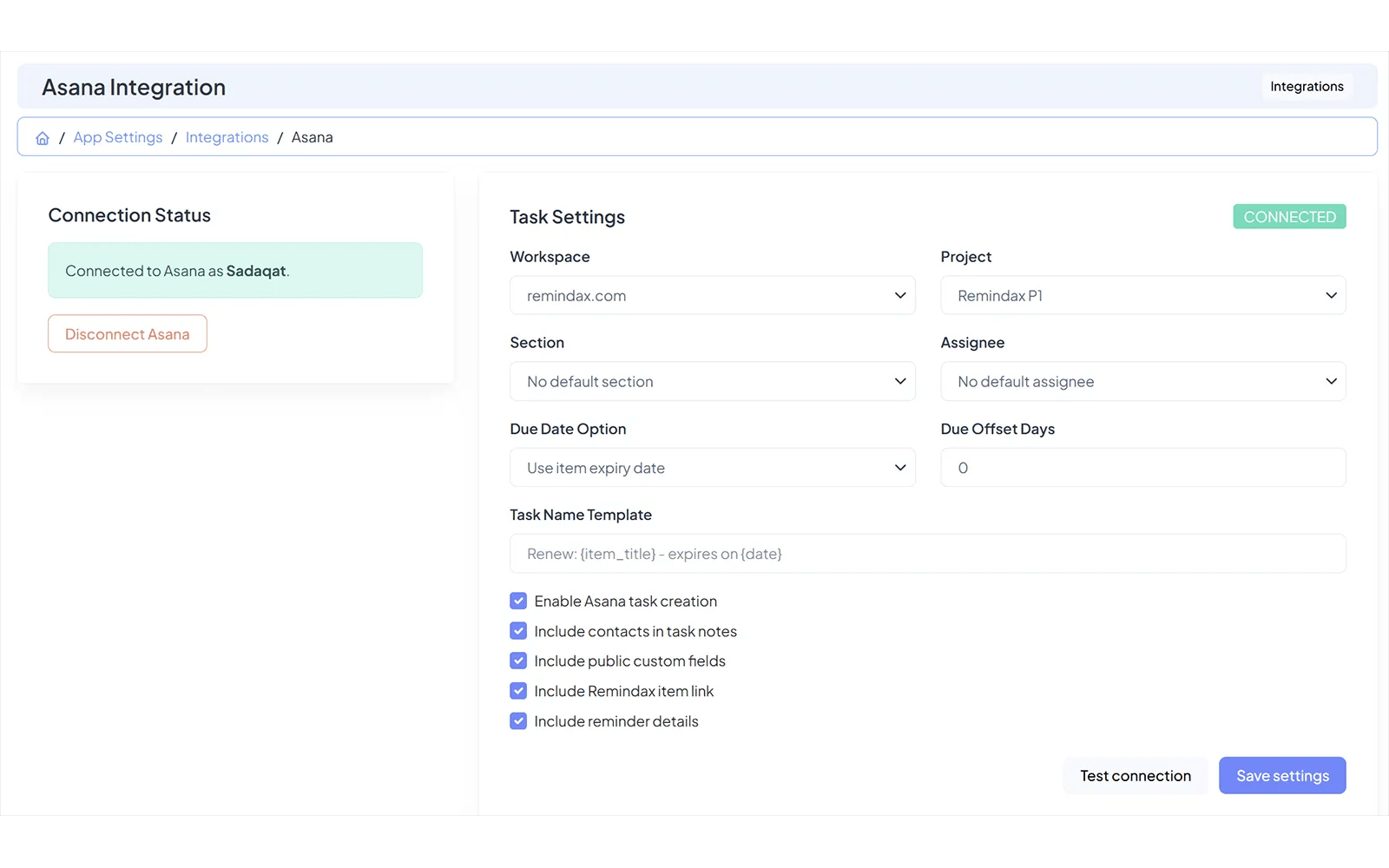Open the Due Date Option dropdown
Screen dimensions: 1389x868
pos(713,468)
